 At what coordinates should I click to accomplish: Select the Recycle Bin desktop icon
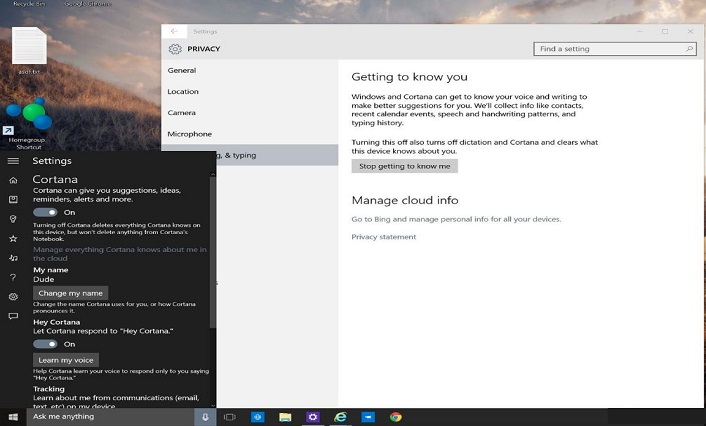(29, 4)
